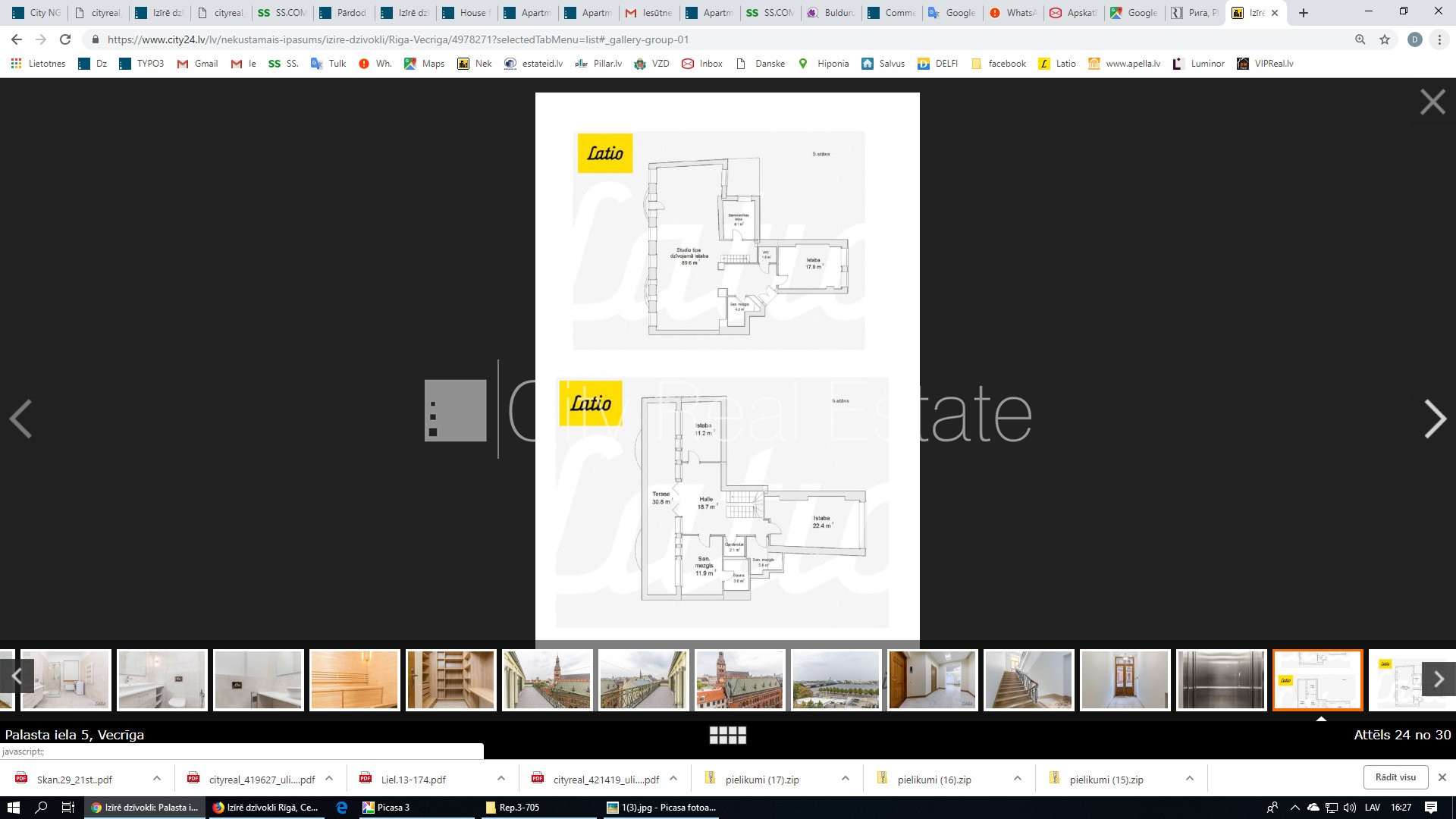The width and height of the screenshot is (1456, 819).
Task: Expand options for Liel.13-174.pdf download
Action: coord(501,778)
